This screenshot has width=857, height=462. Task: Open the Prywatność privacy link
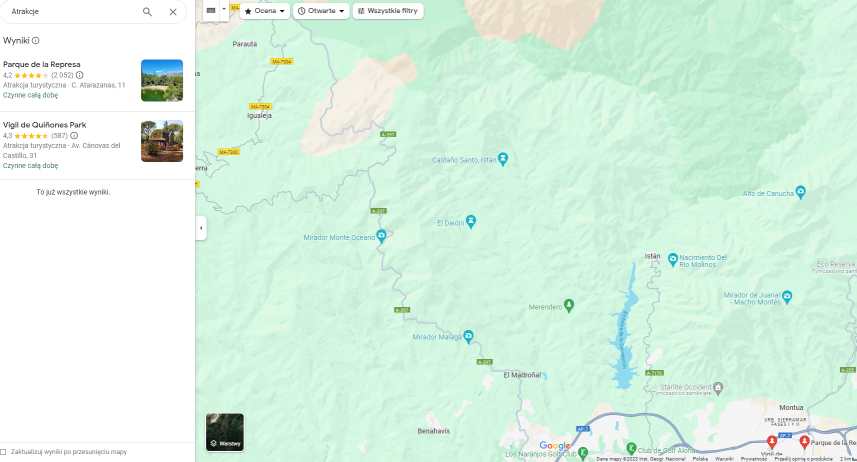coord(754,459)
